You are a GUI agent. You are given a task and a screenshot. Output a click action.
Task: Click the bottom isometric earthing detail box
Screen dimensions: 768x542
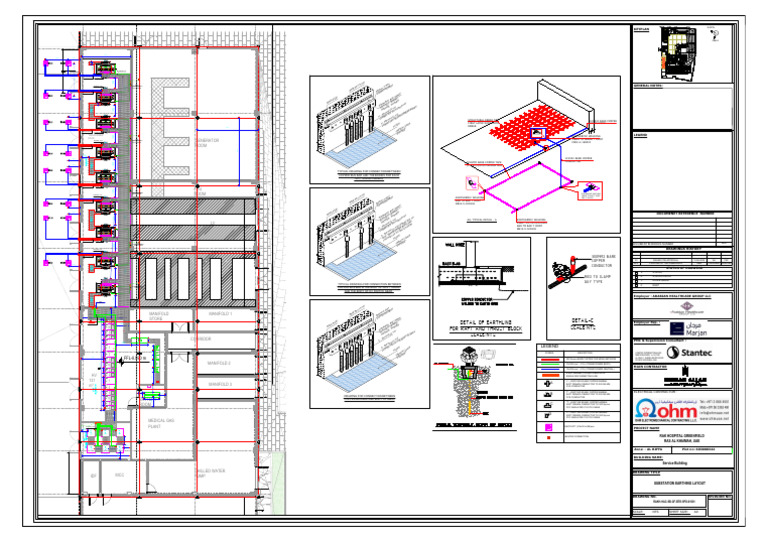pyautogui.click(x=369, y=353)
